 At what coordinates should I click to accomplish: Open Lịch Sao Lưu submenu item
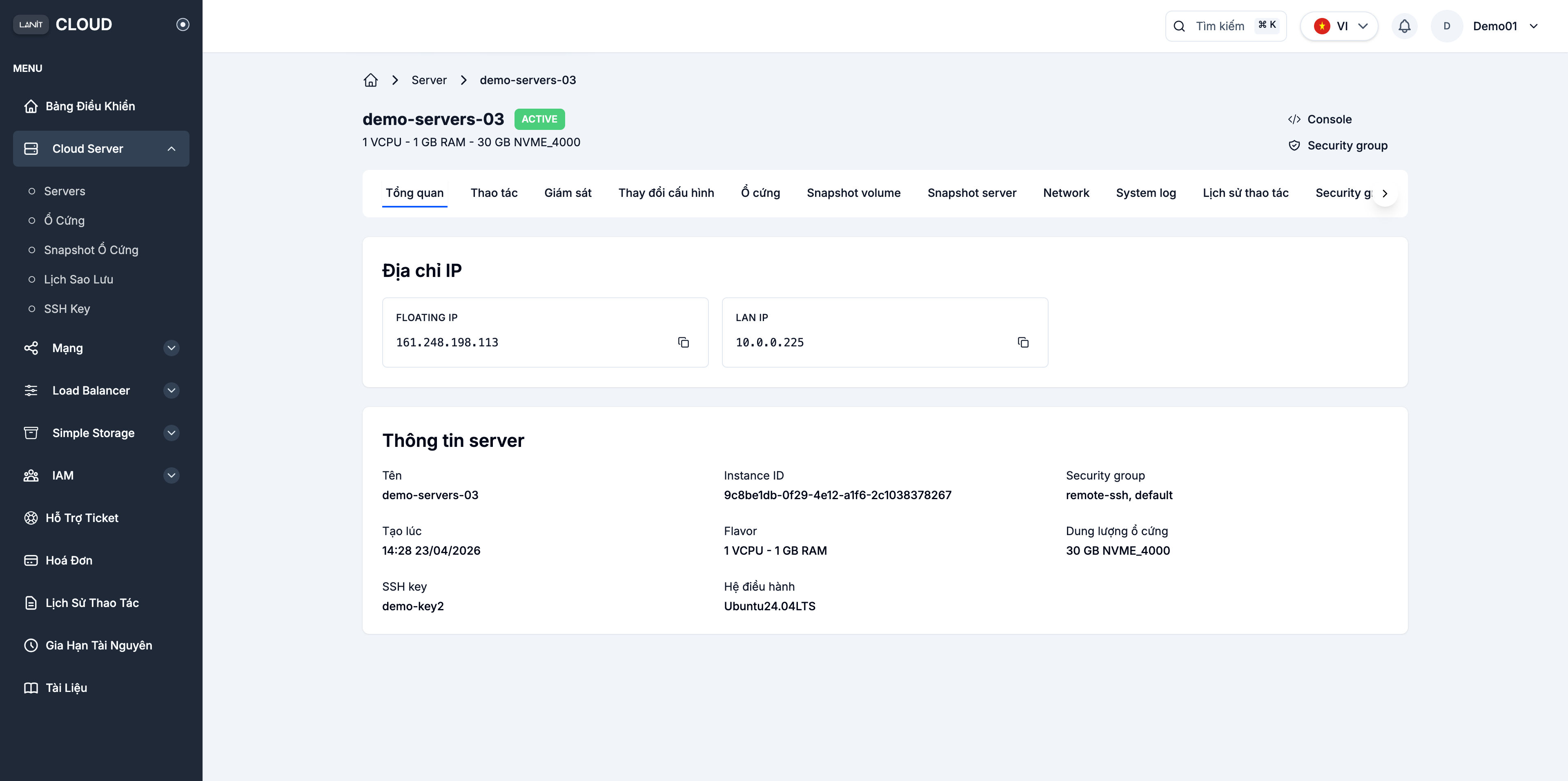click(x=78, y=279)
